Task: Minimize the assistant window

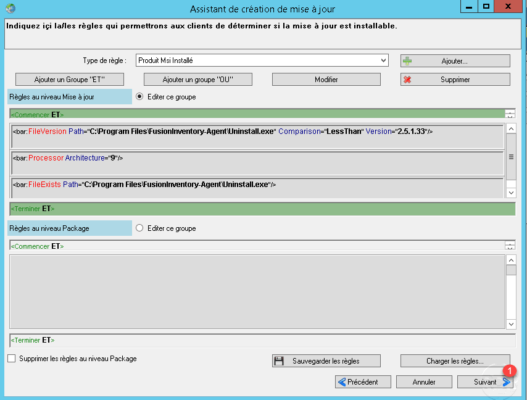Action: [469, 7]
